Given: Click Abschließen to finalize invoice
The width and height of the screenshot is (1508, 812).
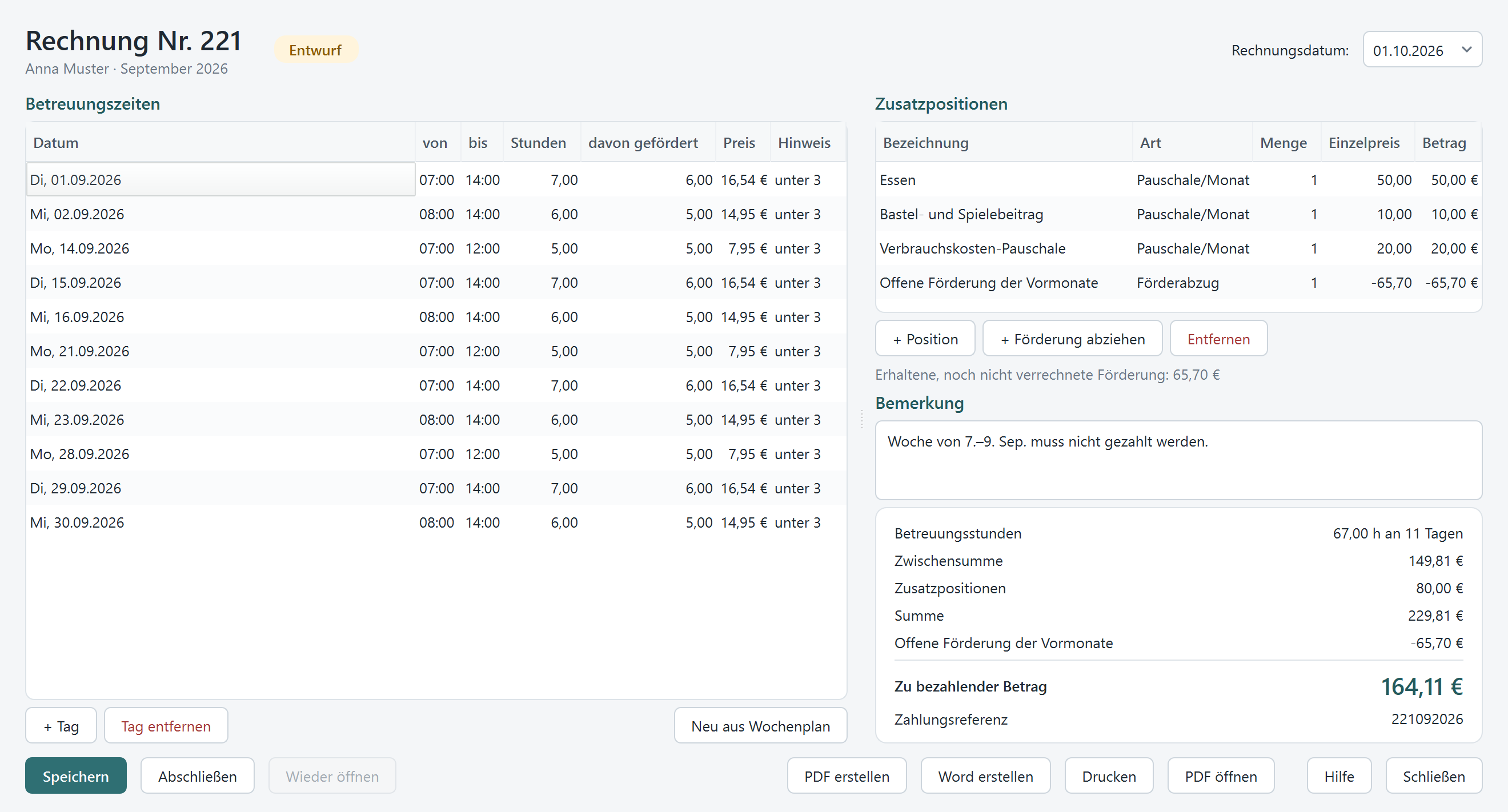Looking at the screenshot, I should pos(197,775).
